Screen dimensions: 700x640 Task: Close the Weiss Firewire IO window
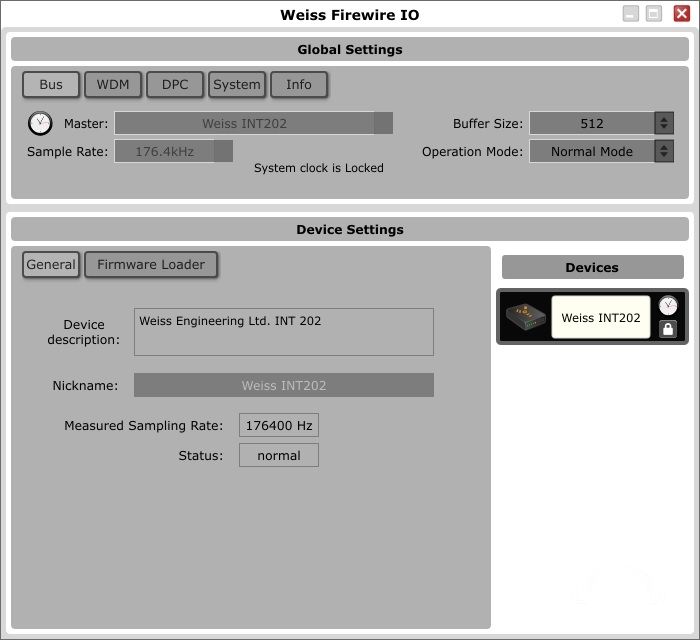[x=682, y=13]
